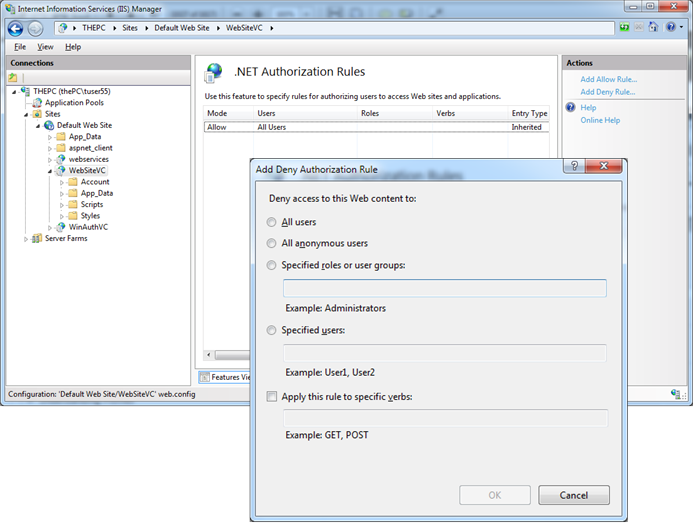Image resolution: width=694 pixels, height=523 pixels.
Task: Click the connect icon in Connections toolbar
Action: (x=13, y=78)
